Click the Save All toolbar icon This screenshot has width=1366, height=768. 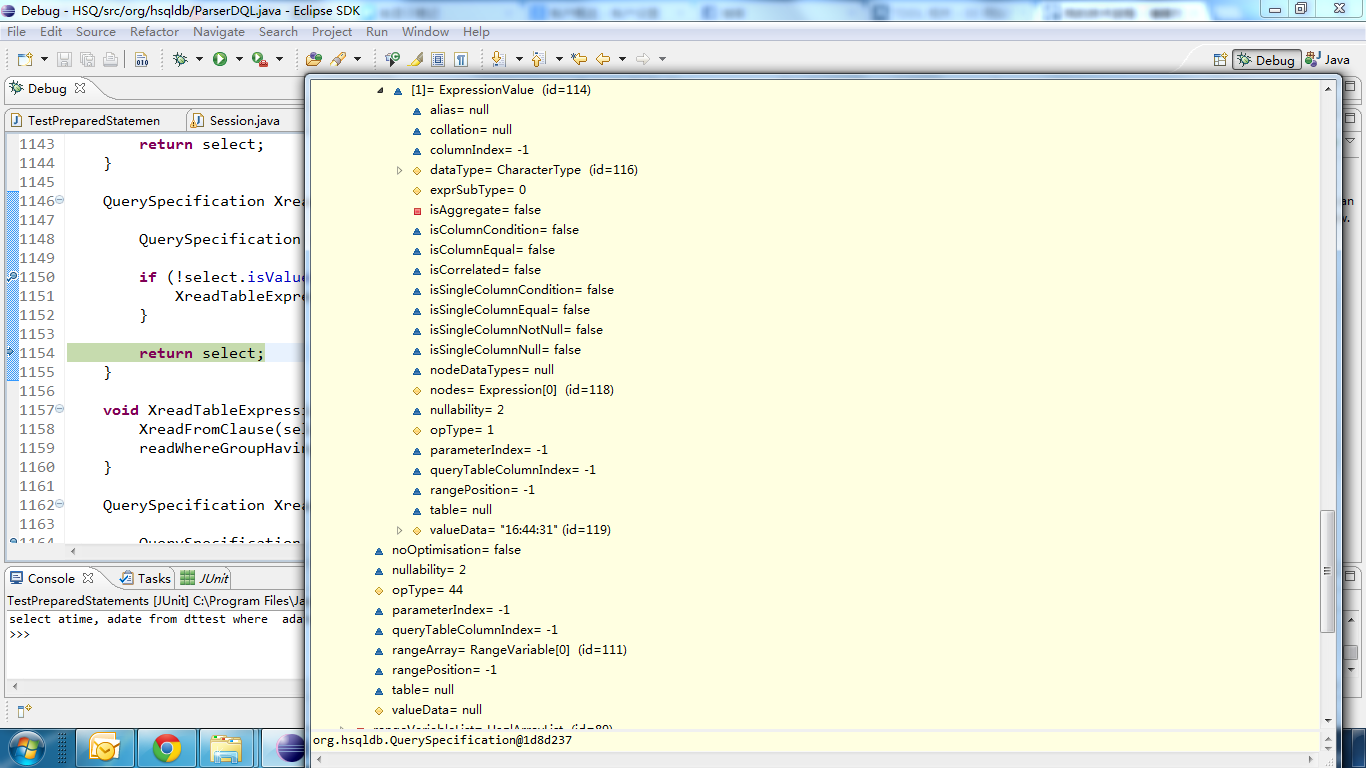[87, 60]
